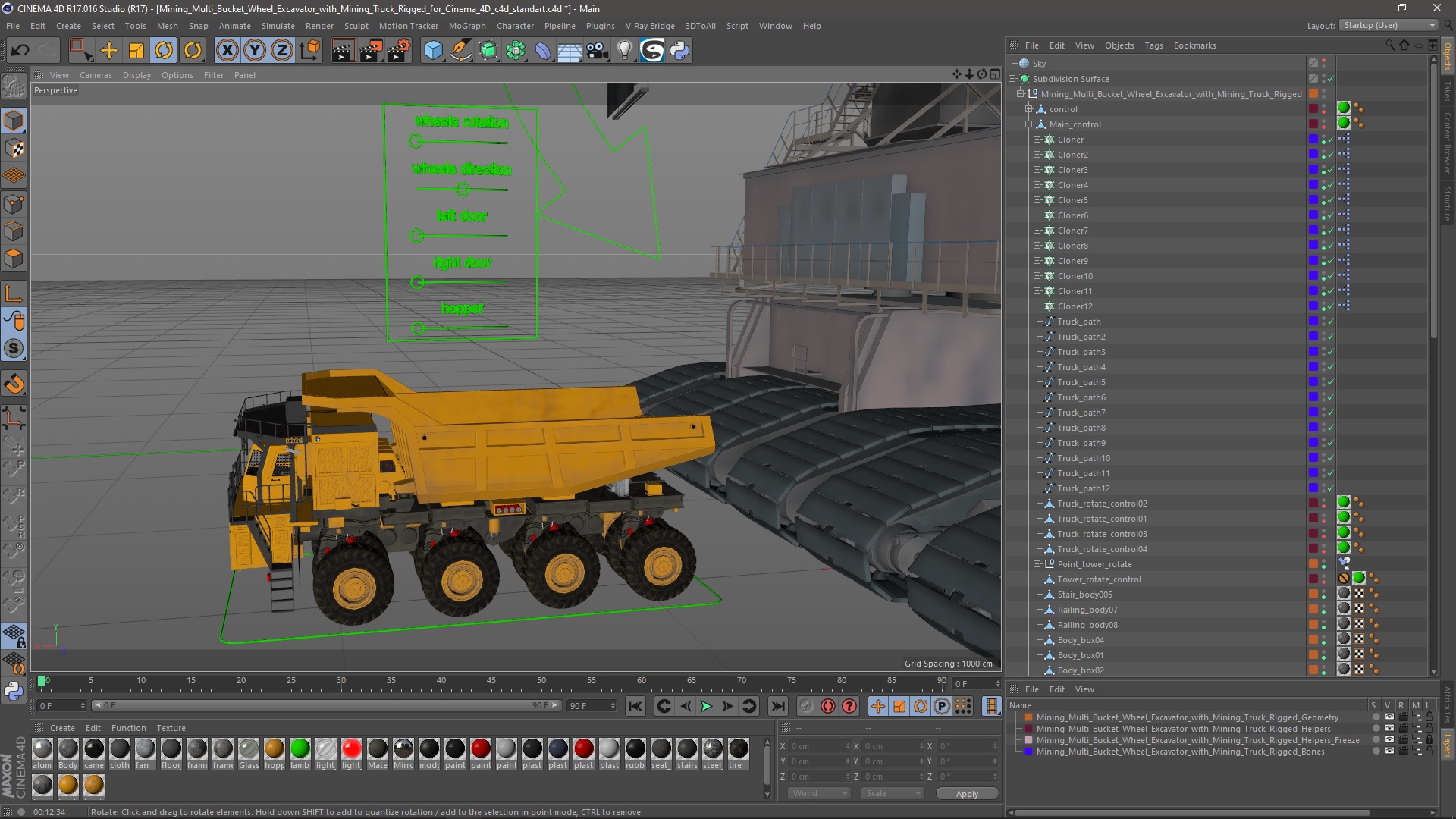Collapse the Subdivision Surface hierarchy
Screen dimensions: 1456x819
1012,79
